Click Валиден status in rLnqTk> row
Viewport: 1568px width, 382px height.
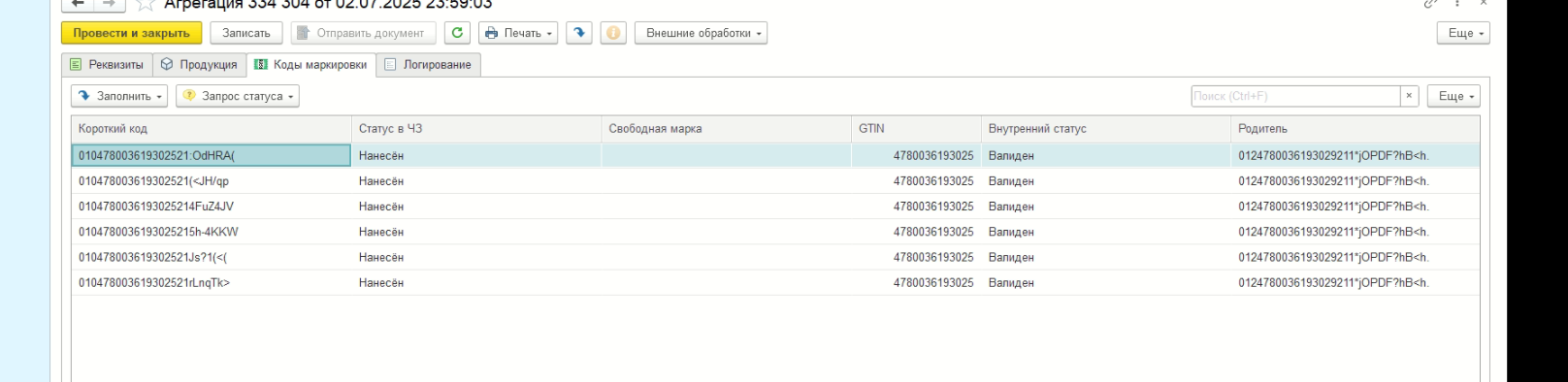point(1011,283)
